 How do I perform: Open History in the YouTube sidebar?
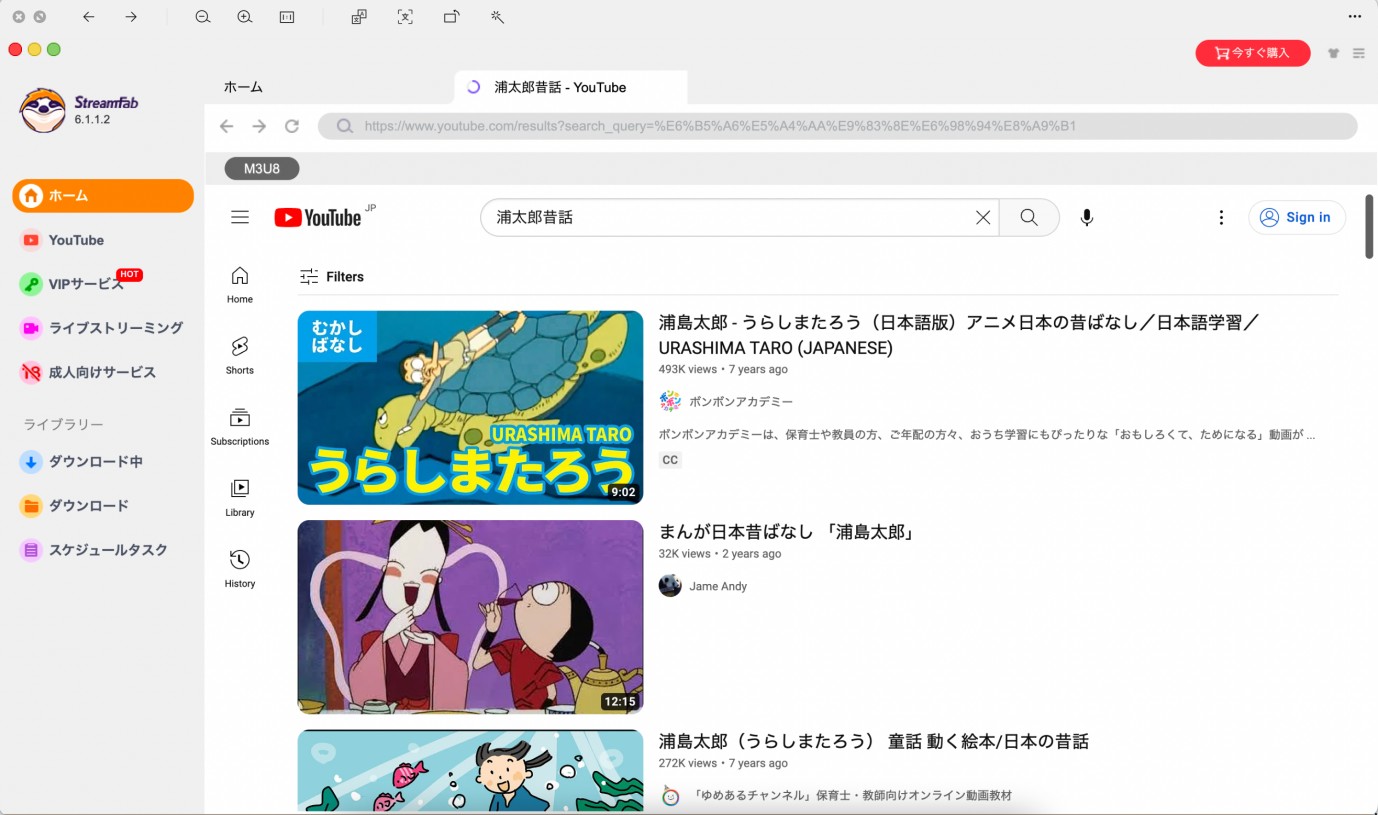[240, 569]
